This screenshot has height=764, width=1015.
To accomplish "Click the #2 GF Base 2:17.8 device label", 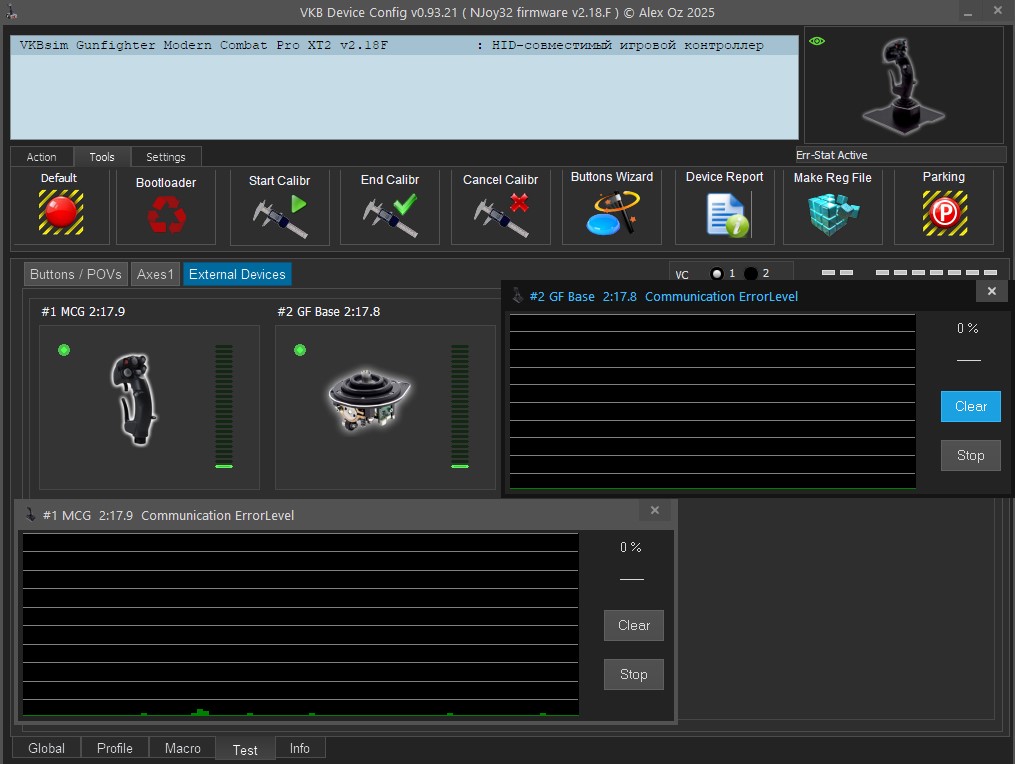I will (329, 311).
